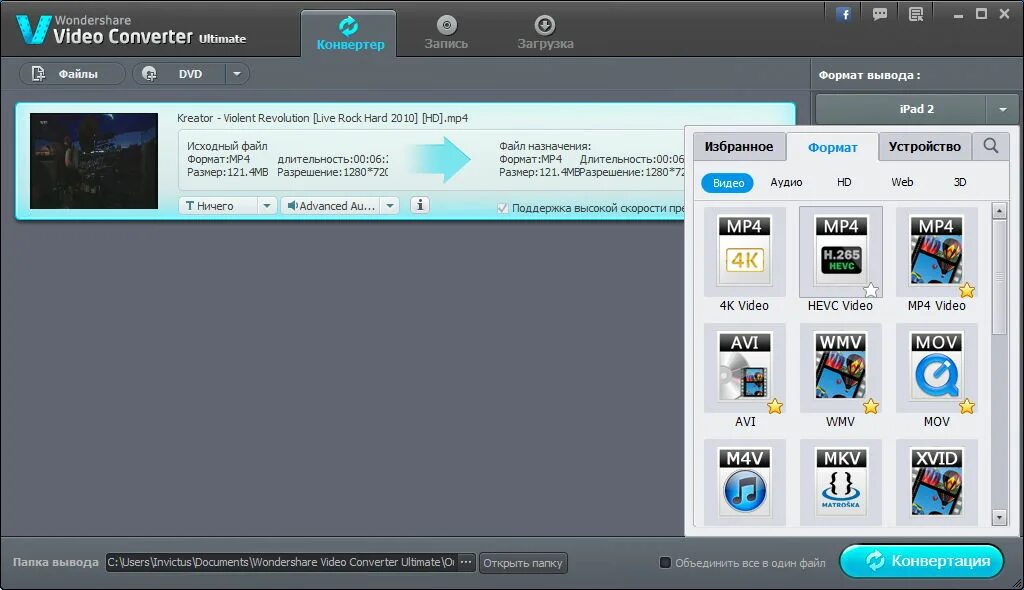Select the Web category
The width and height of the screenshot is (1024, 590).
pyautogui.click(x=902, y=182)
